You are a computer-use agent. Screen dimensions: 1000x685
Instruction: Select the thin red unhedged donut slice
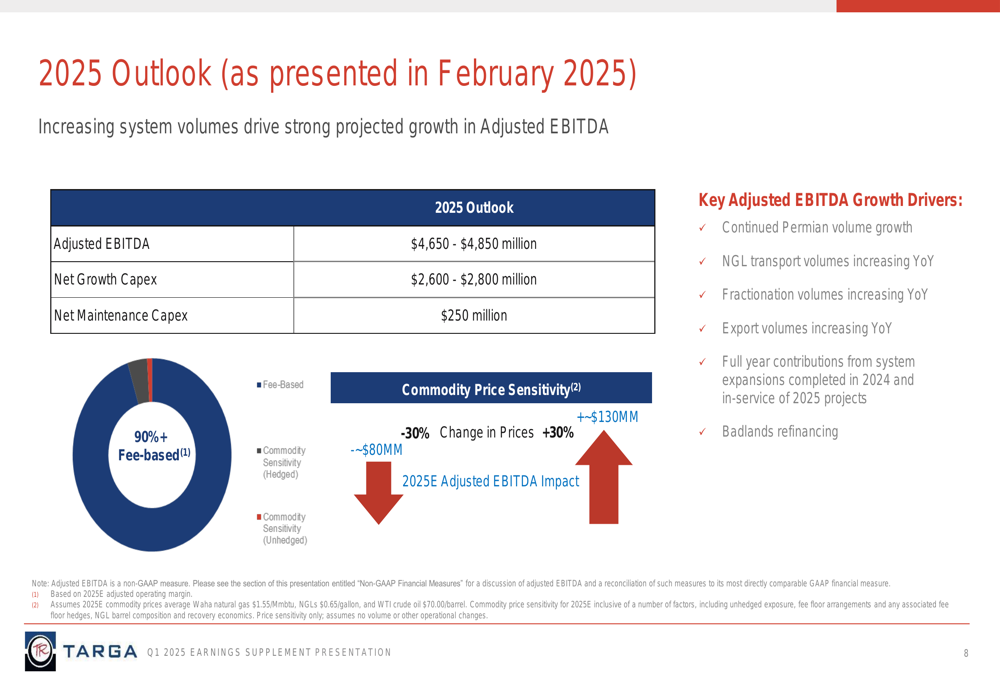tap(150, 379)
